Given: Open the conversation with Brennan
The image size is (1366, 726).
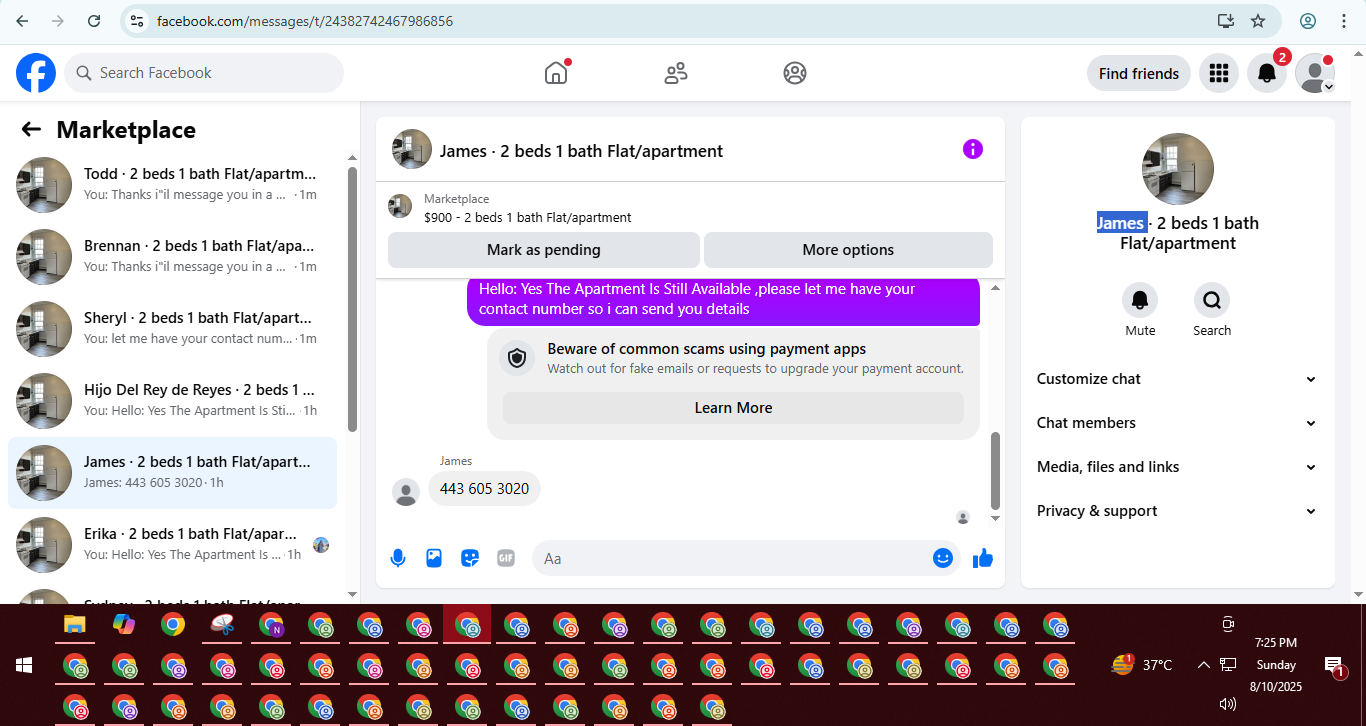Looking at the screenshot, I should (172, 256).
